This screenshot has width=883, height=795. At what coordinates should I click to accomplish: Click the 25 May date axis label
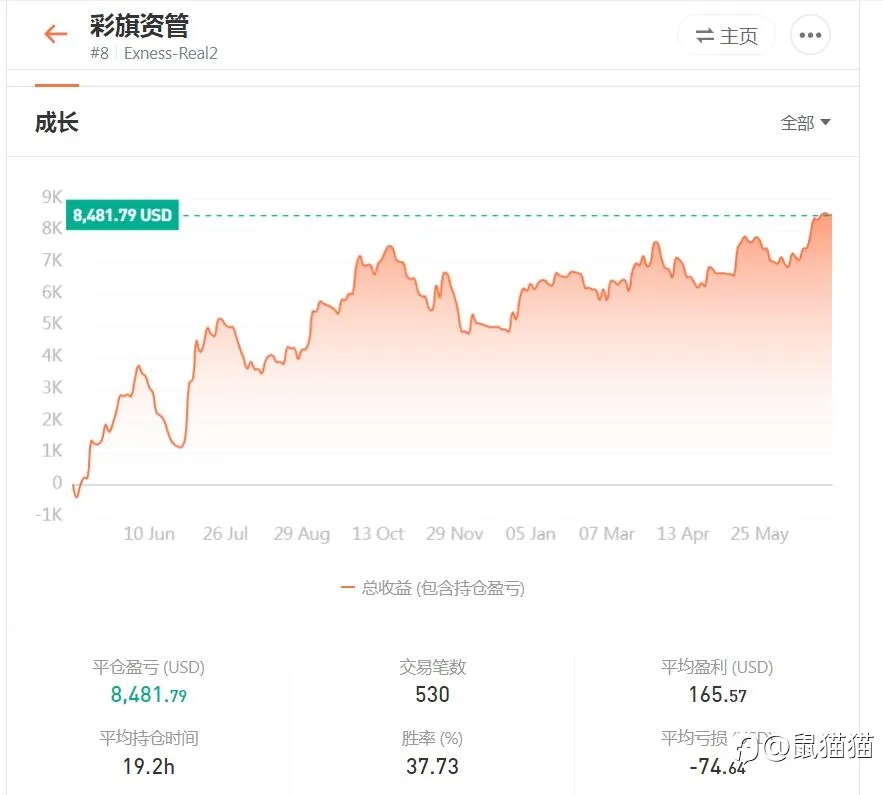[759, 534]
